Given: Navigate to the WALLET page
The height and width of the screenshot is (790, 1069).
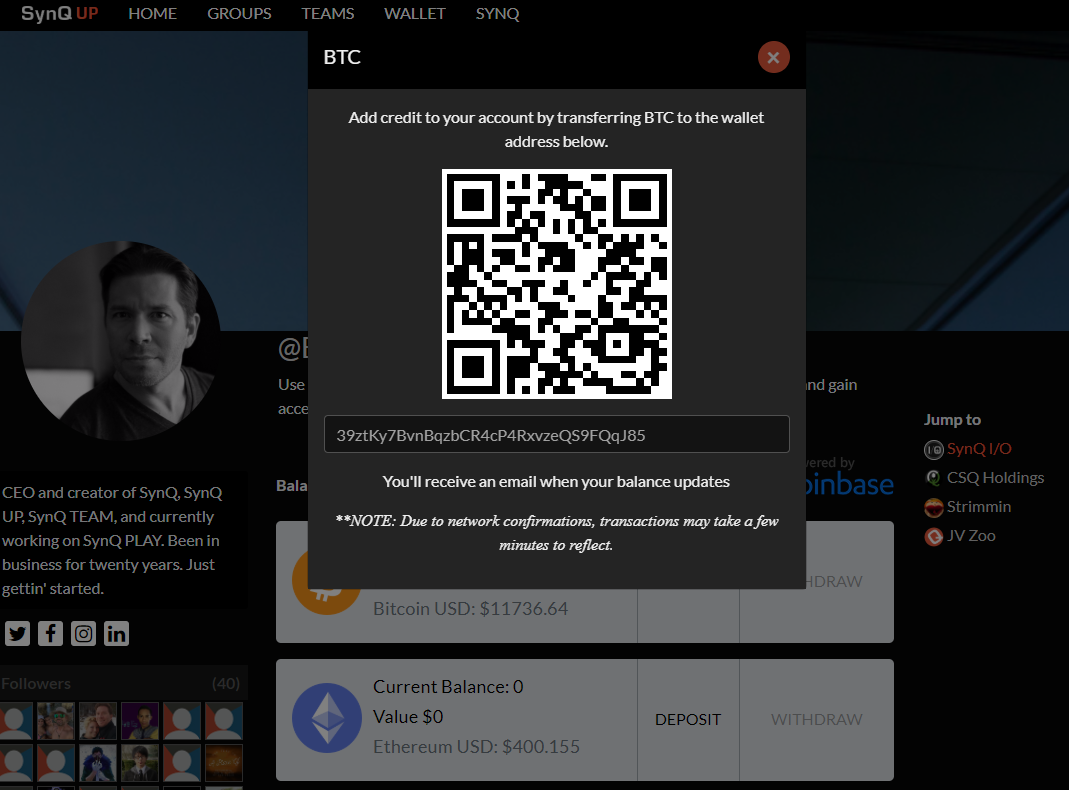Looking at the screenshot, I should [x=415, y=14].
